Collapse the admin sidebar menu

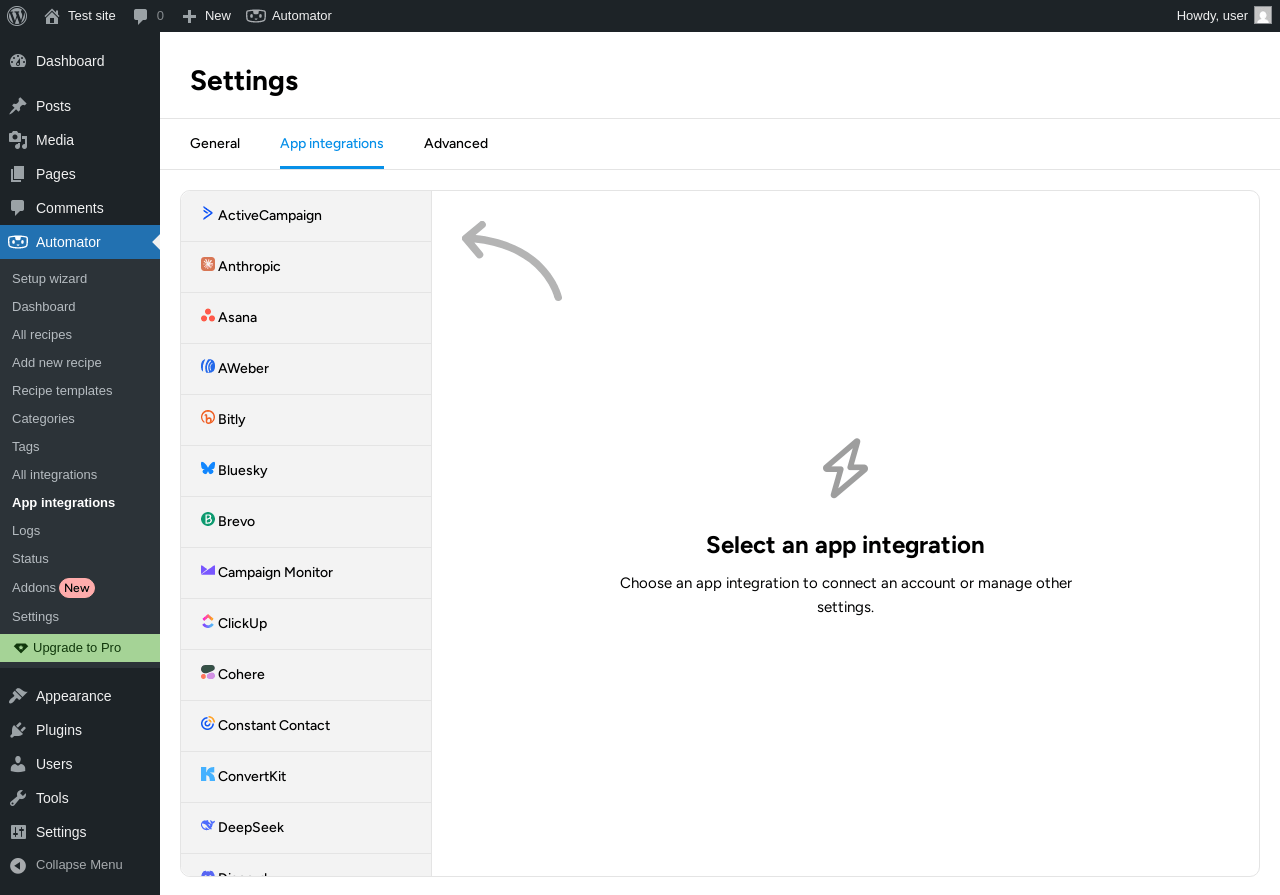tap(79, 865)
